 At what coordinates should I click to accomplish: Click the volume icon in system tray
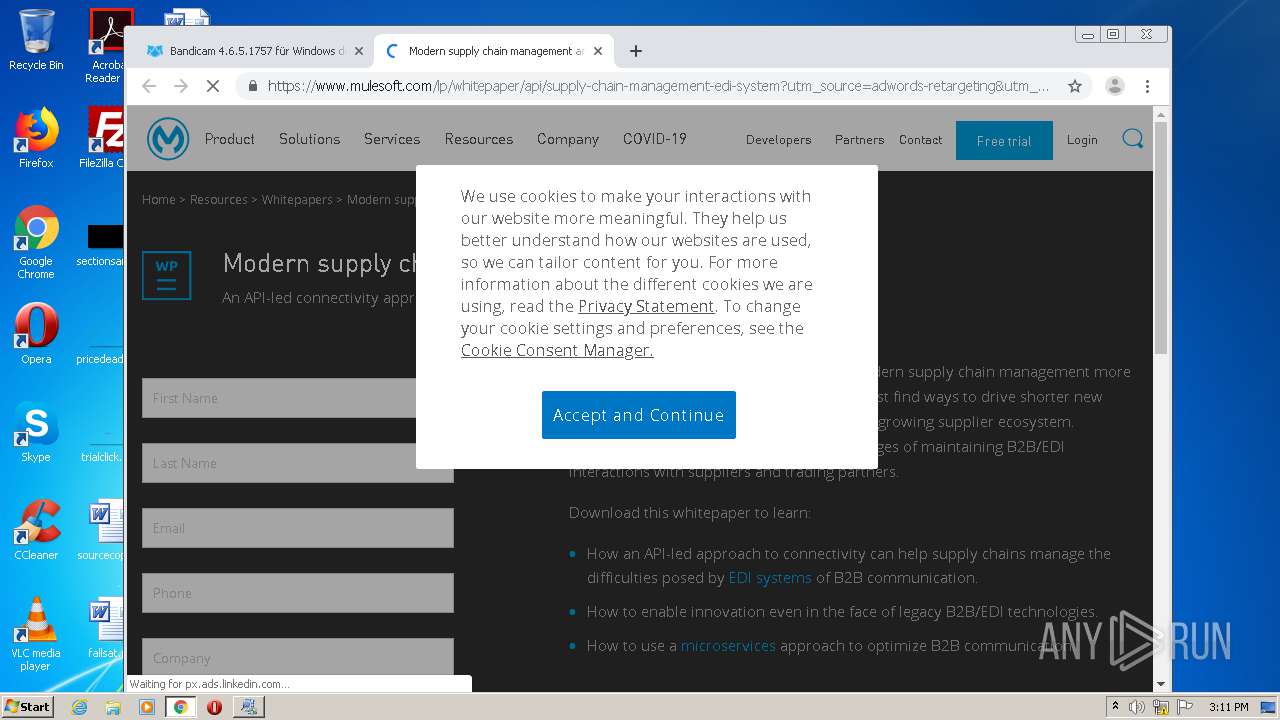pos(1137,707)
